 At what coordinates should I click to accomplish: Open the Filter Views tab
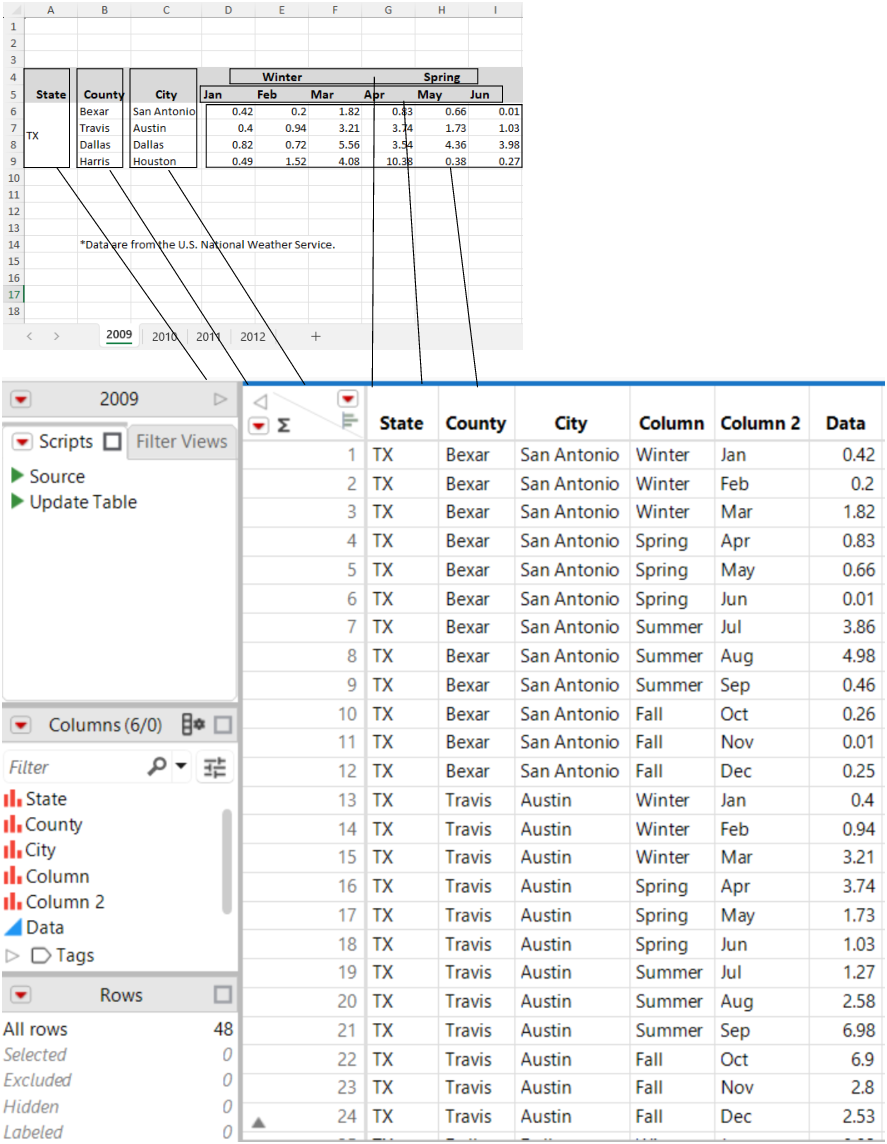(x=182, y=441)
